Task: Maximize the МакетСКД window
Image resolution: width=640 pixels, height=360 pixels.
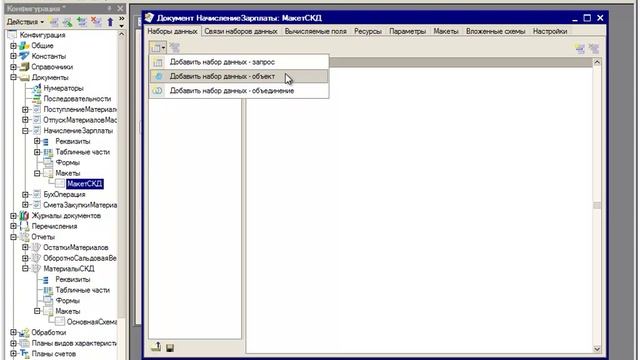Action: (587, 18)
